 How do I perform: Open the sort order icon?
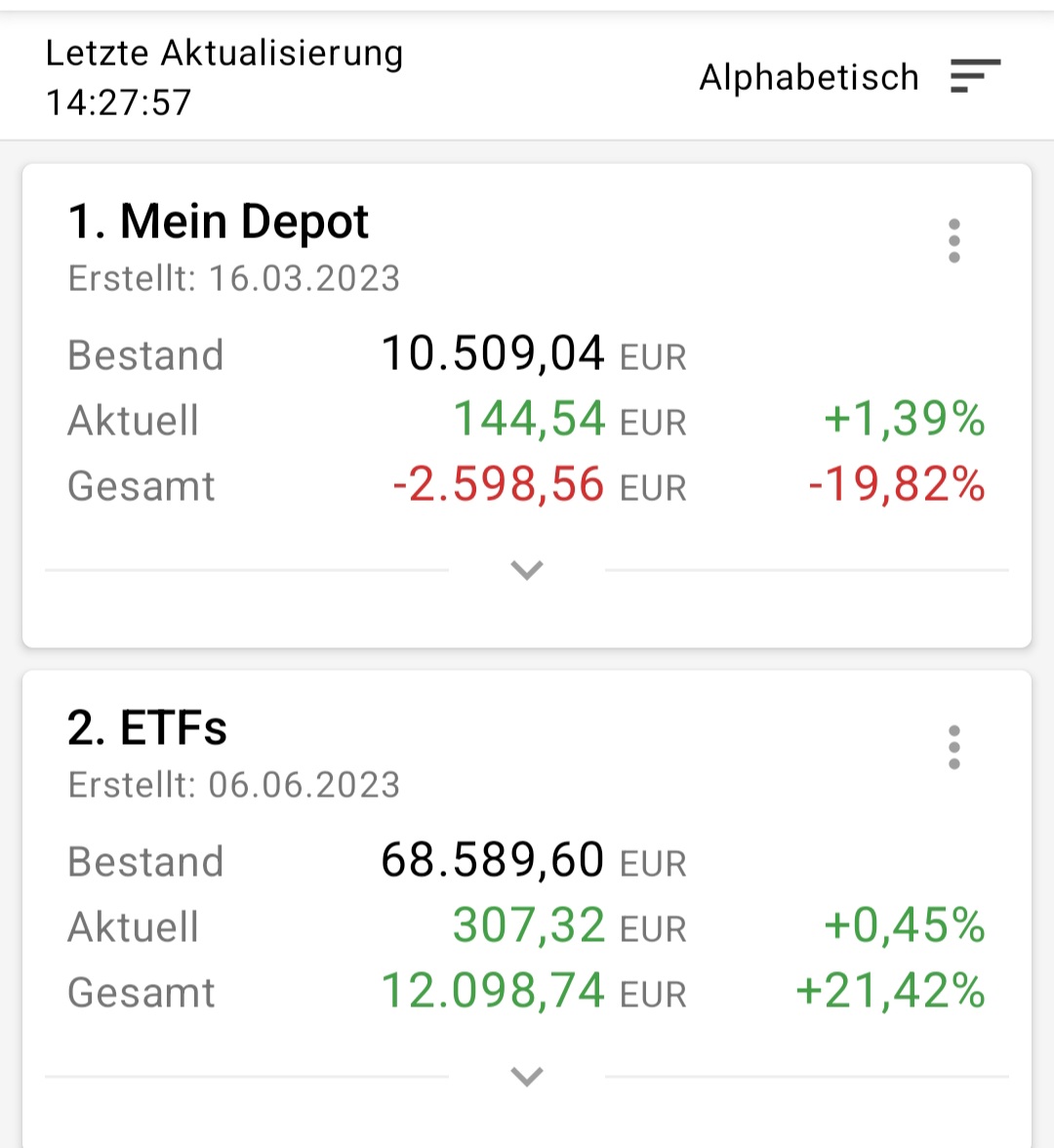pyautogui.click(x=975, y=76)
